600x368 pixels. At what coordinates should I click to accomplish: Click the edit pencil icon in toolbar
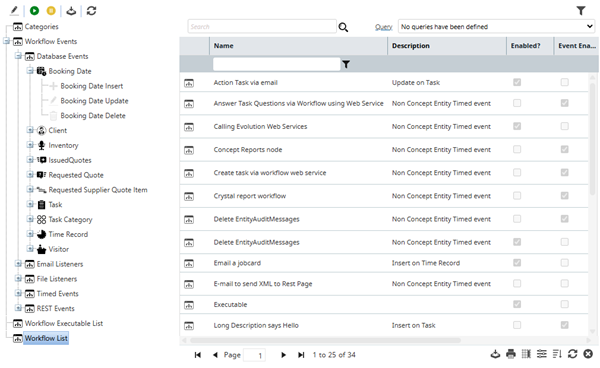coord(14,11)
